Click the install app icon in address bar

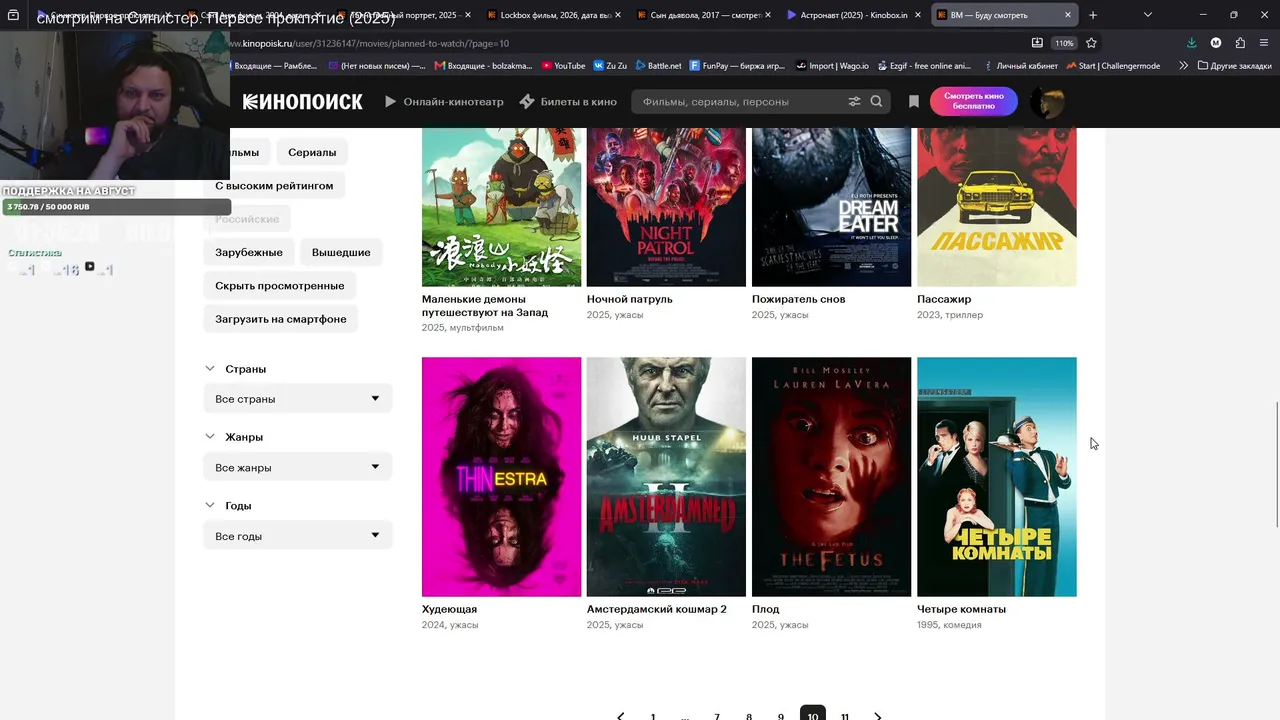click(1037, 43)
